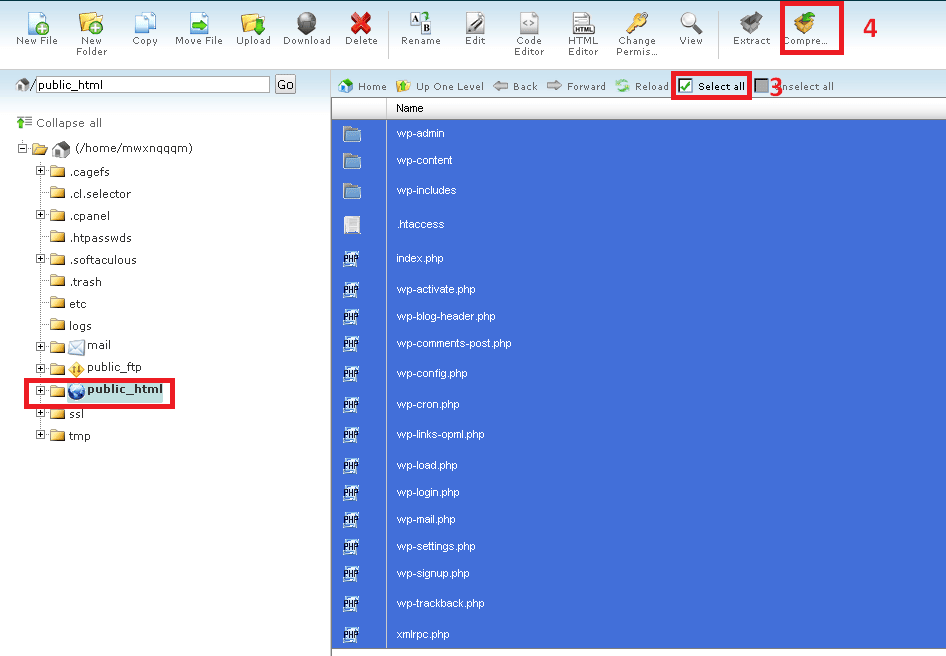Click the Compress toolbar icon
Screen dimensions: 946x656
click(x=805, y=24)
